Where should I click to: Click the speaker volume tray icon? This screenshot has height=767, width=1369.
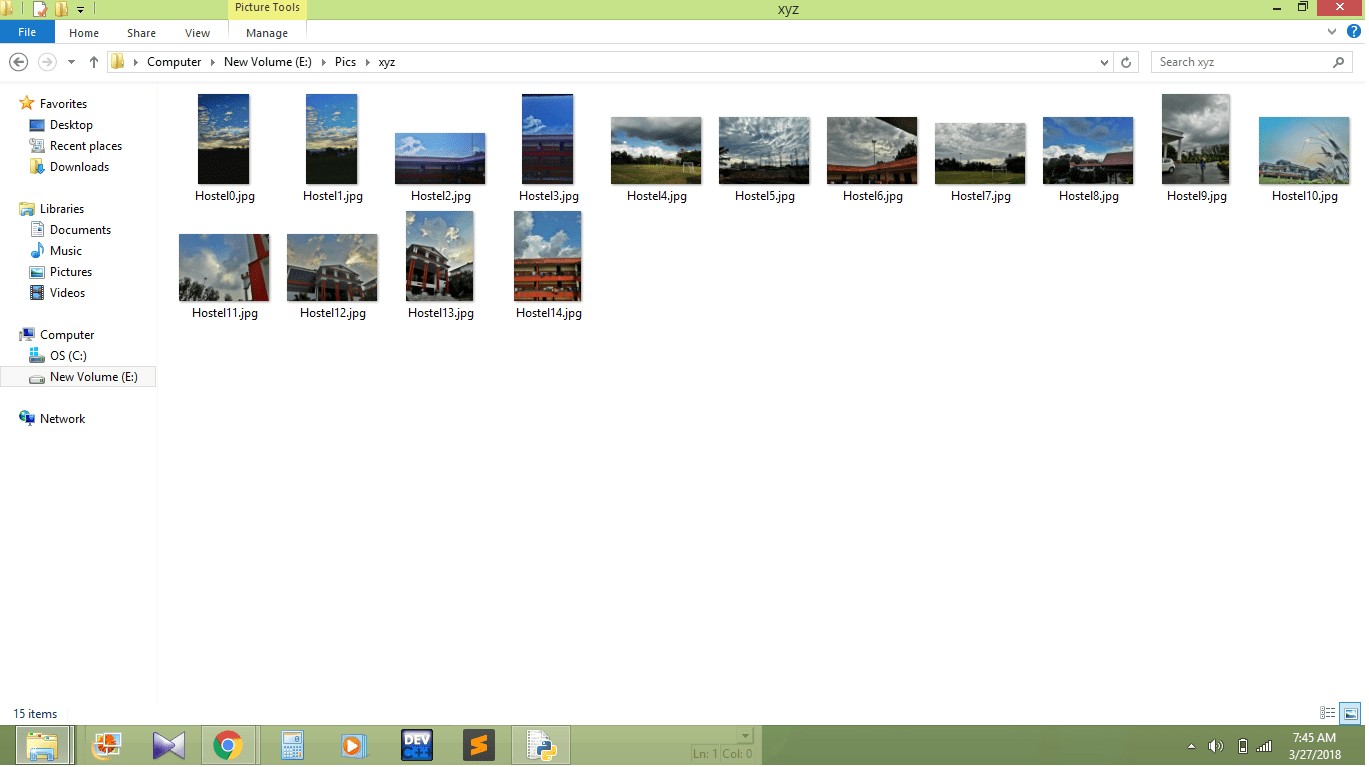tap(1216, 746)
